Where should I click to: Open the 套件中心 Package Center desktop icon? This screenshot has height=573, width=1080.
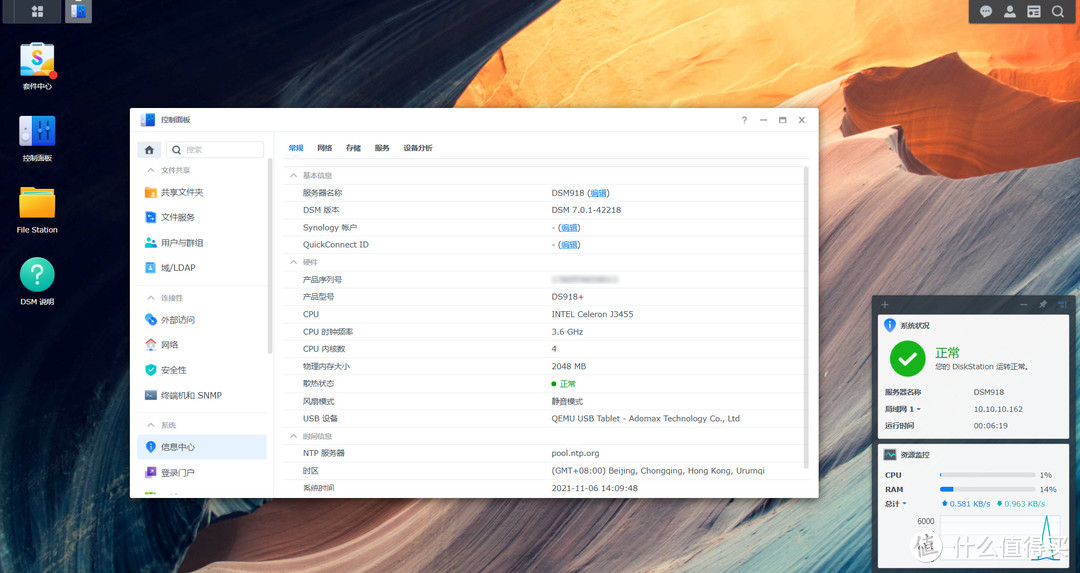pyautogui.click(x=37, y=61)
